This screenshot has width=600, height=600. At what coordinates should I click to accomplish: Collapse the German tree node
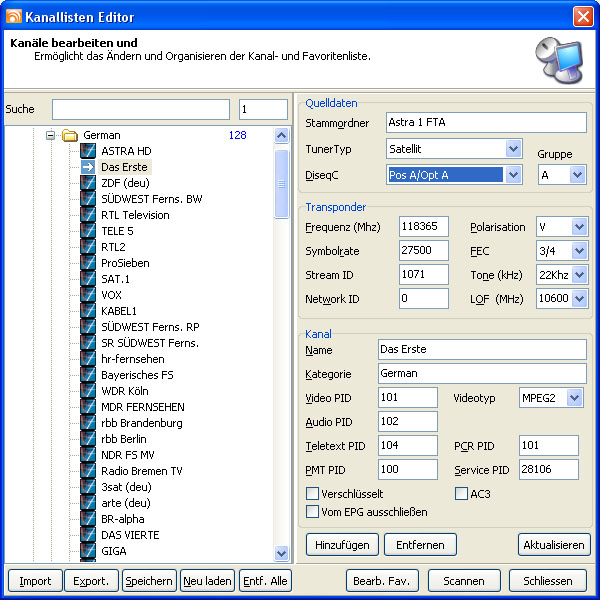pos(50,135)
